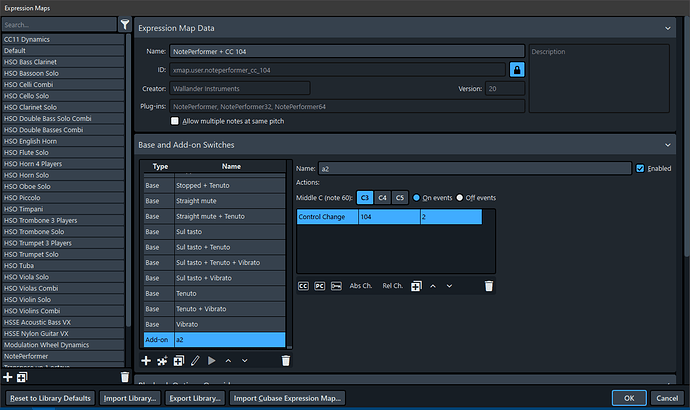Click the right-hand panel vertical scrollbar
Viewport: 690px width, 410px height.
[x=687, y=136]
